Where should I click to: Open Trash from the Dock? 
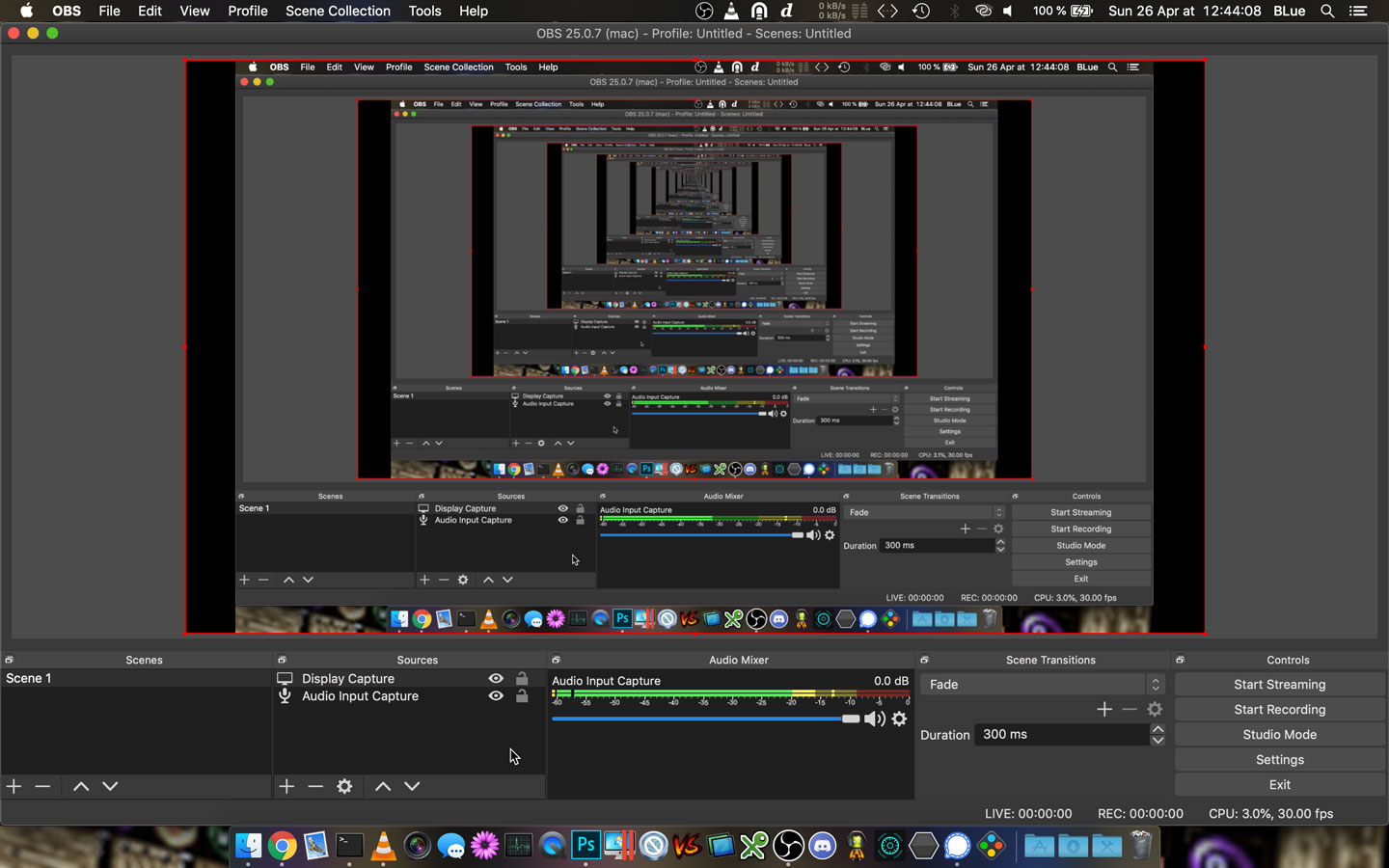pyautogui.click(x=1141, y=846)
